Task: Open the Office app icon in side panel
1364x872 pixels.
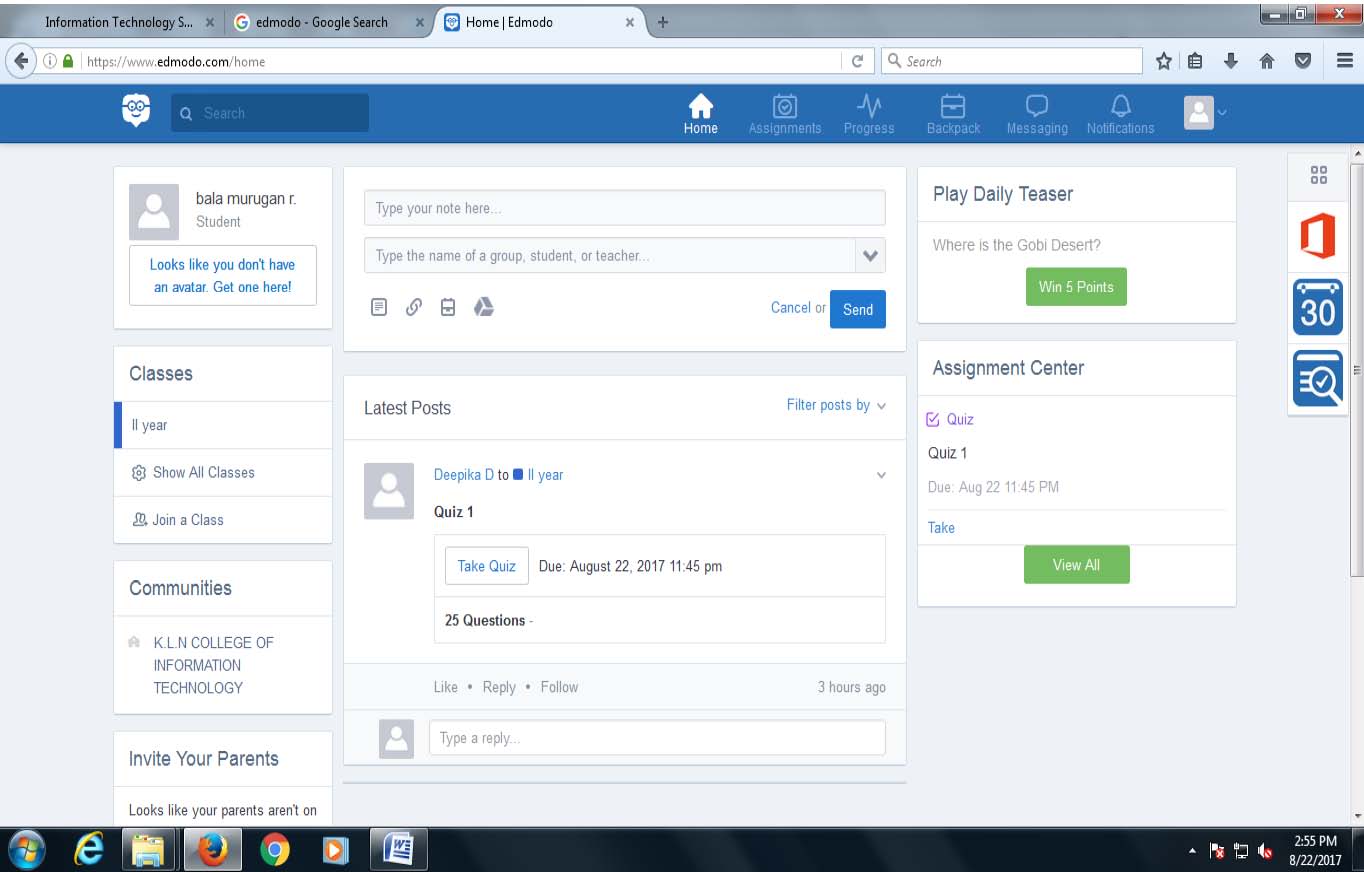Action: (1317, 237)
